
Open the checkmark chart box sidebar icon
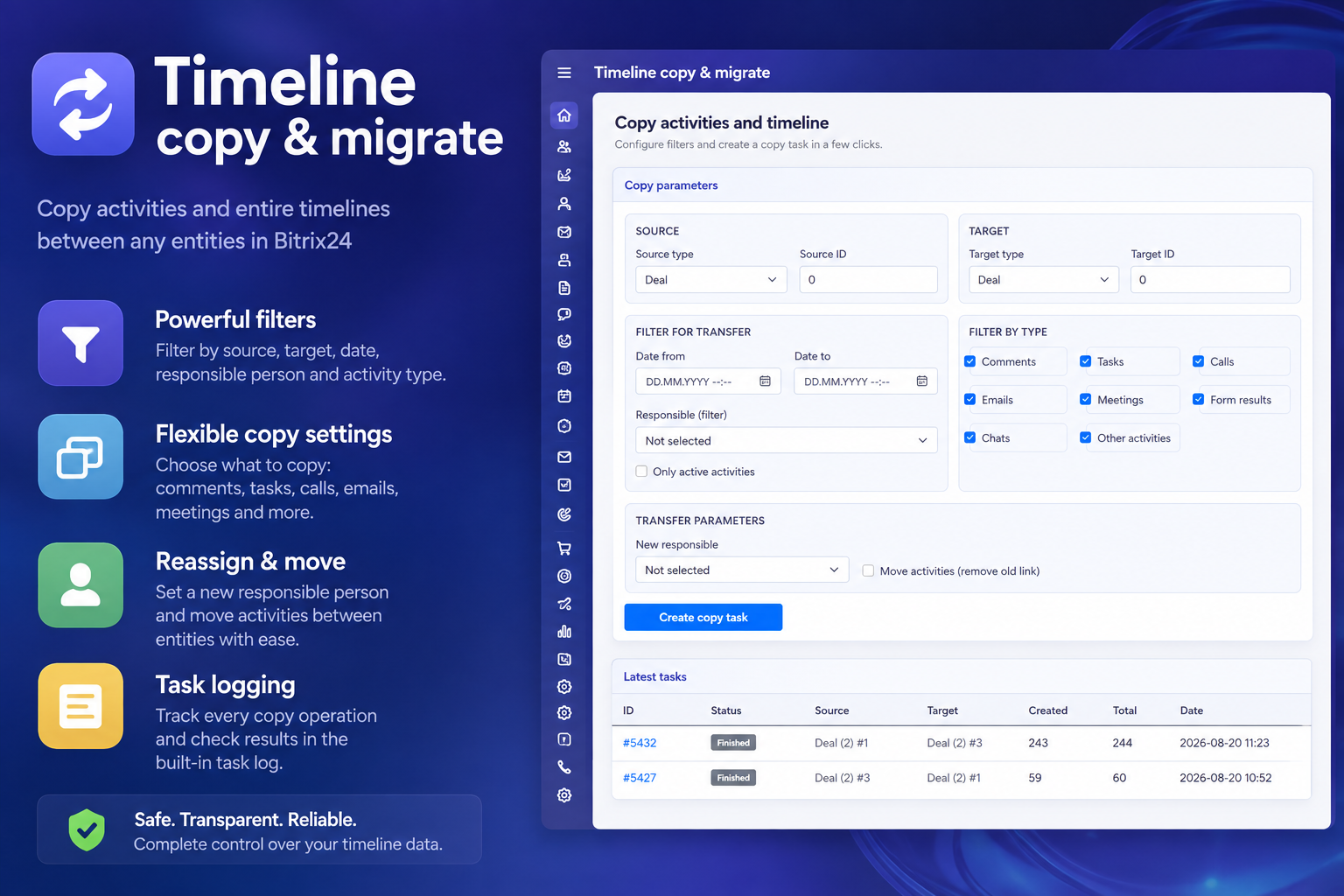tap(564, 485)
